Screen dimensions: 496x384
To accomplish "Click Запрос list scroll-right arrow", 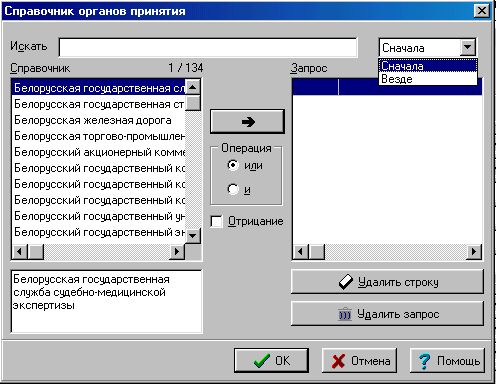I will (474, 251).
